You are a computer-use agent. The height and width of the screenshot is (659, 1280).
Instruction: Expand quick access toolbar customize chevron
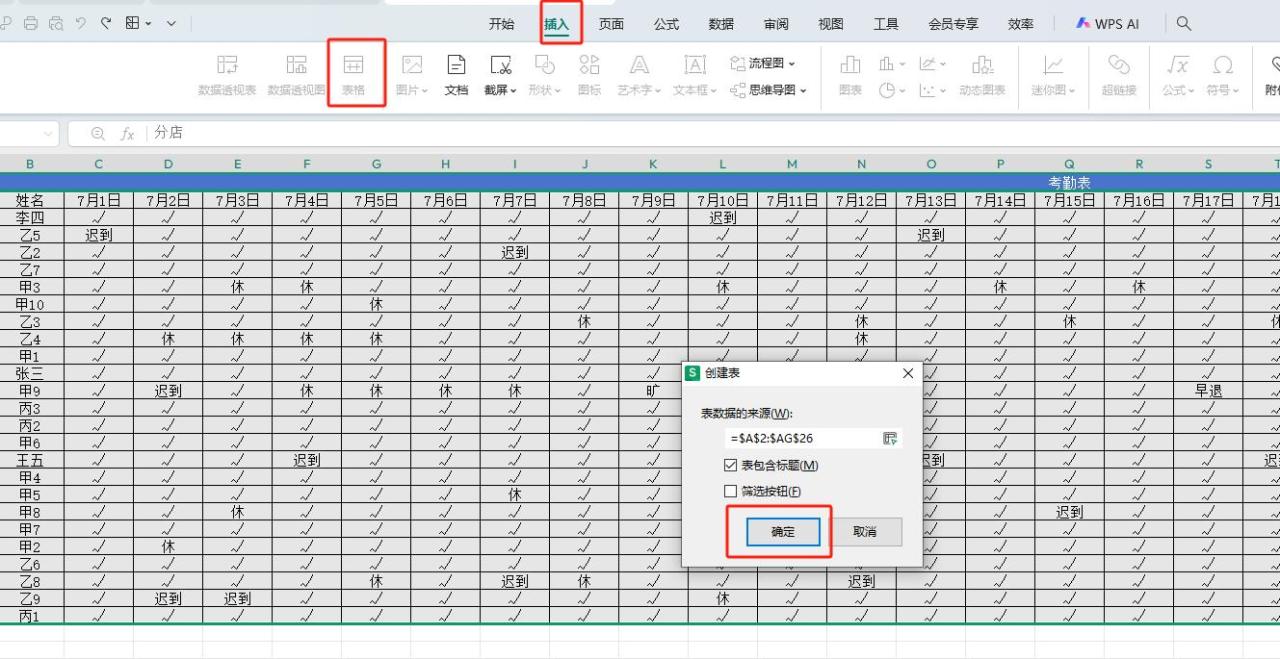point(171,23)
